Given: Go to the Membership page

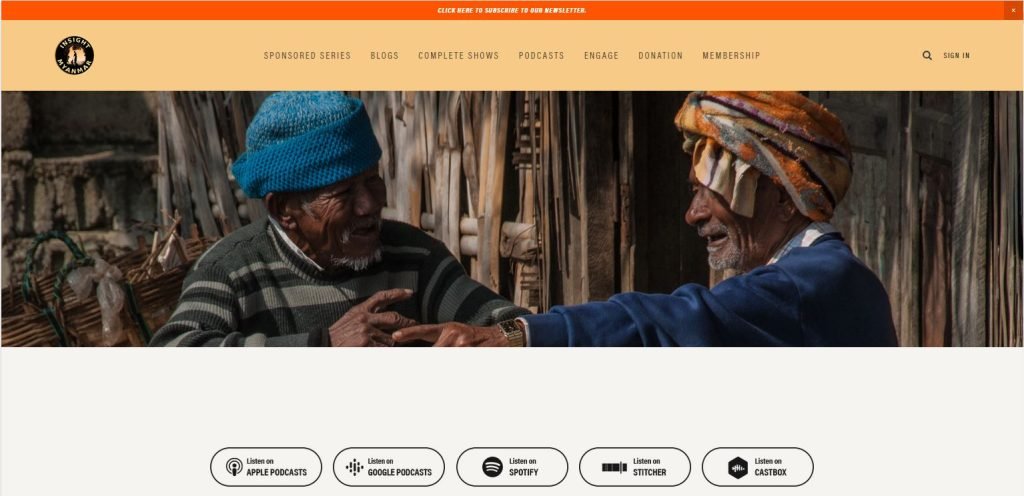Looking at the screenshot, I should [x=731, y=55].
